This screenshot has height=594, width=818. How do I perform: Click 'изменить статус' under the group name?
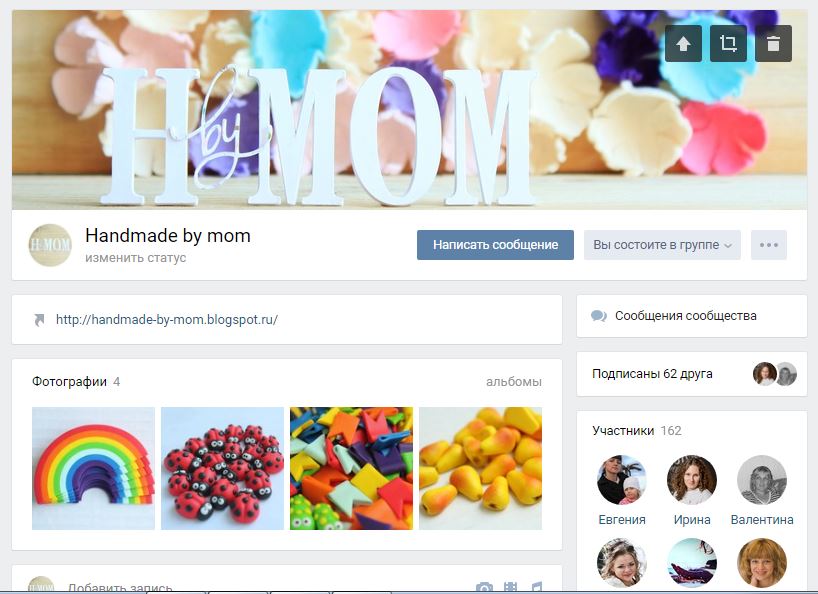click(x=136, y=258)
